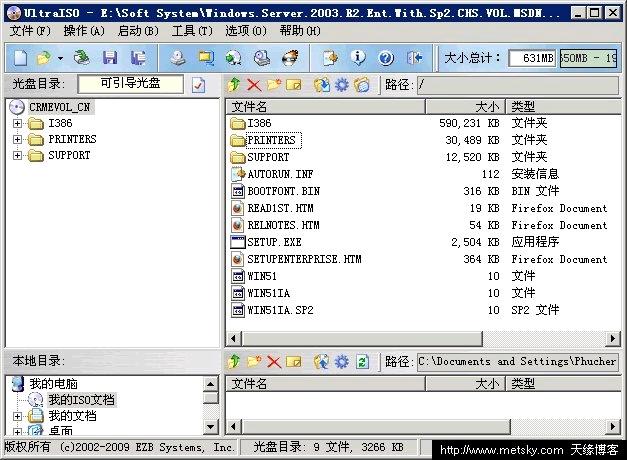The height and width of the screenshot is (460, 627).
Task: Open Help via question mark icon
Action: click(386, 58)
